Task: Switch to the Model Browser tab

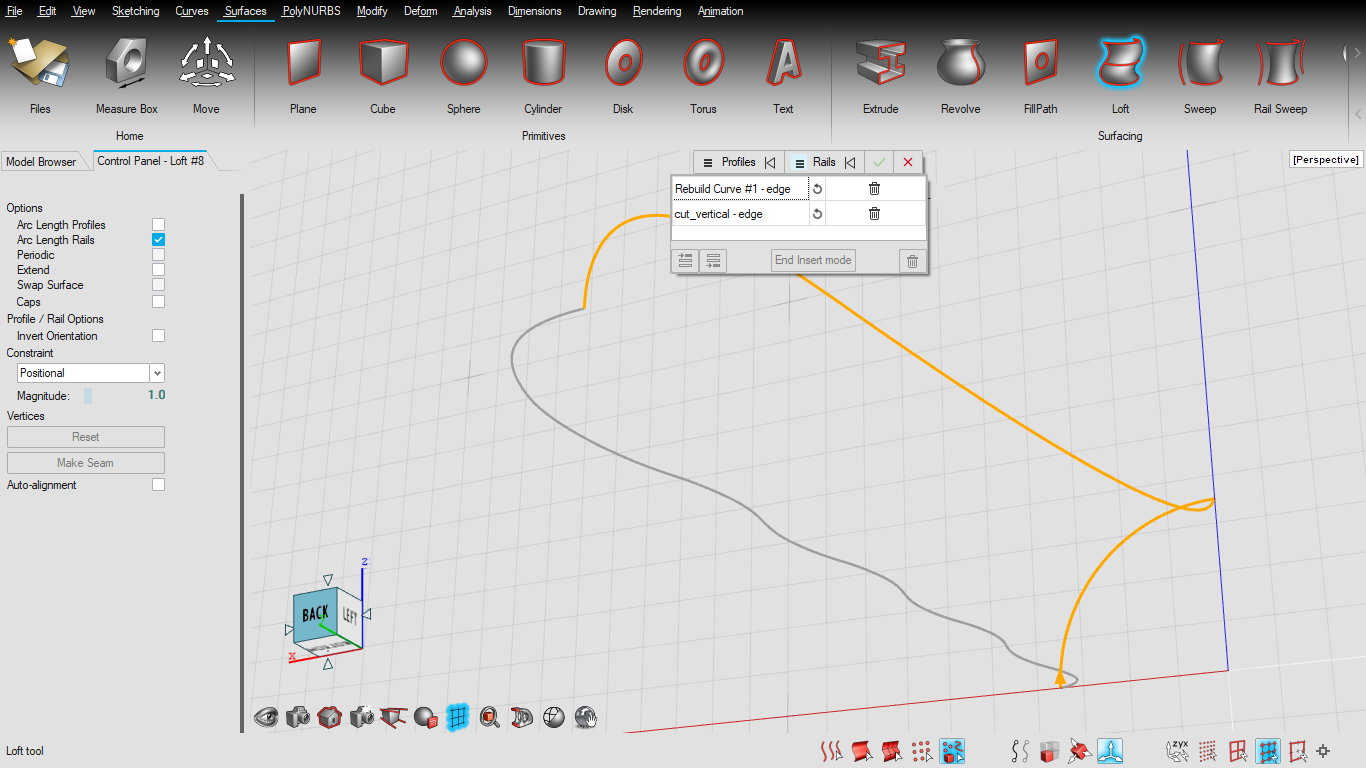Action: [43, 162]
